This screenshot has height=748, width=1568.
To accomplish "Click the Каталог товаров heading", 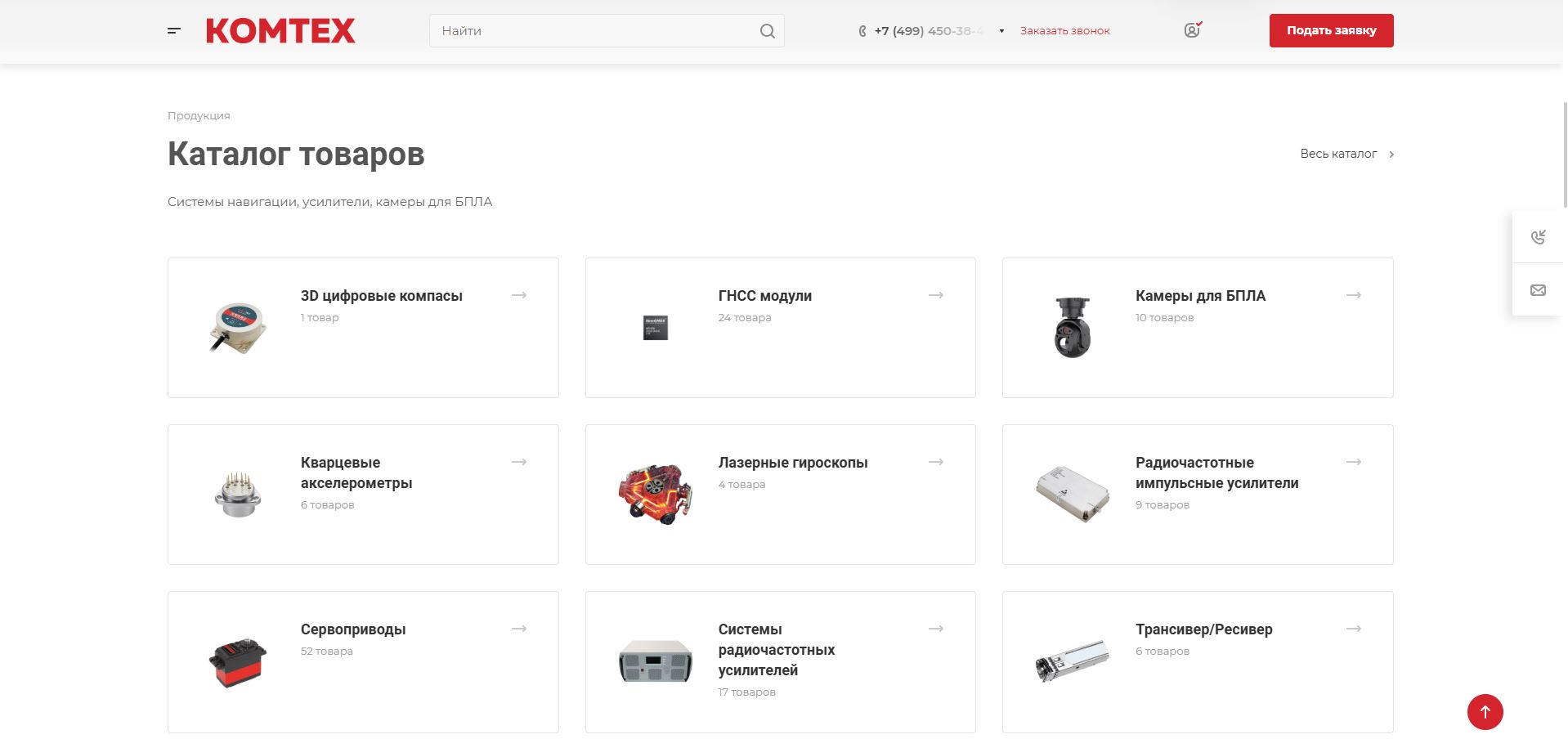I will [296, 155].
